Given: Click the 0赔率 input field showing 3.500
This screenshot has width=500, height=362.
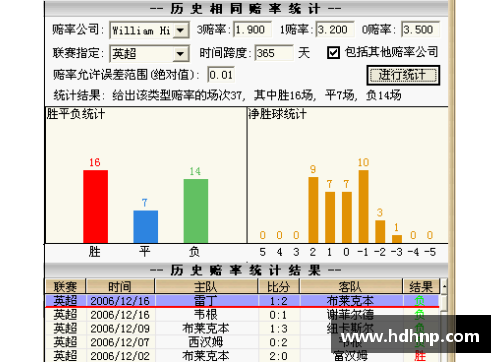Looking at the screenshot, I should pyautogui.click(x=421, y=30).
